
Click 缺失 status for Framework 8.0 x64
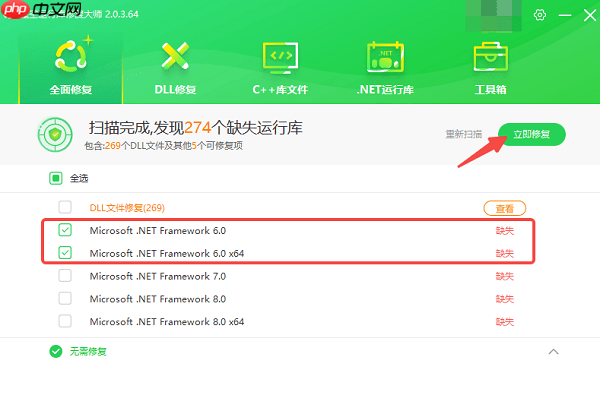point(505,322)
